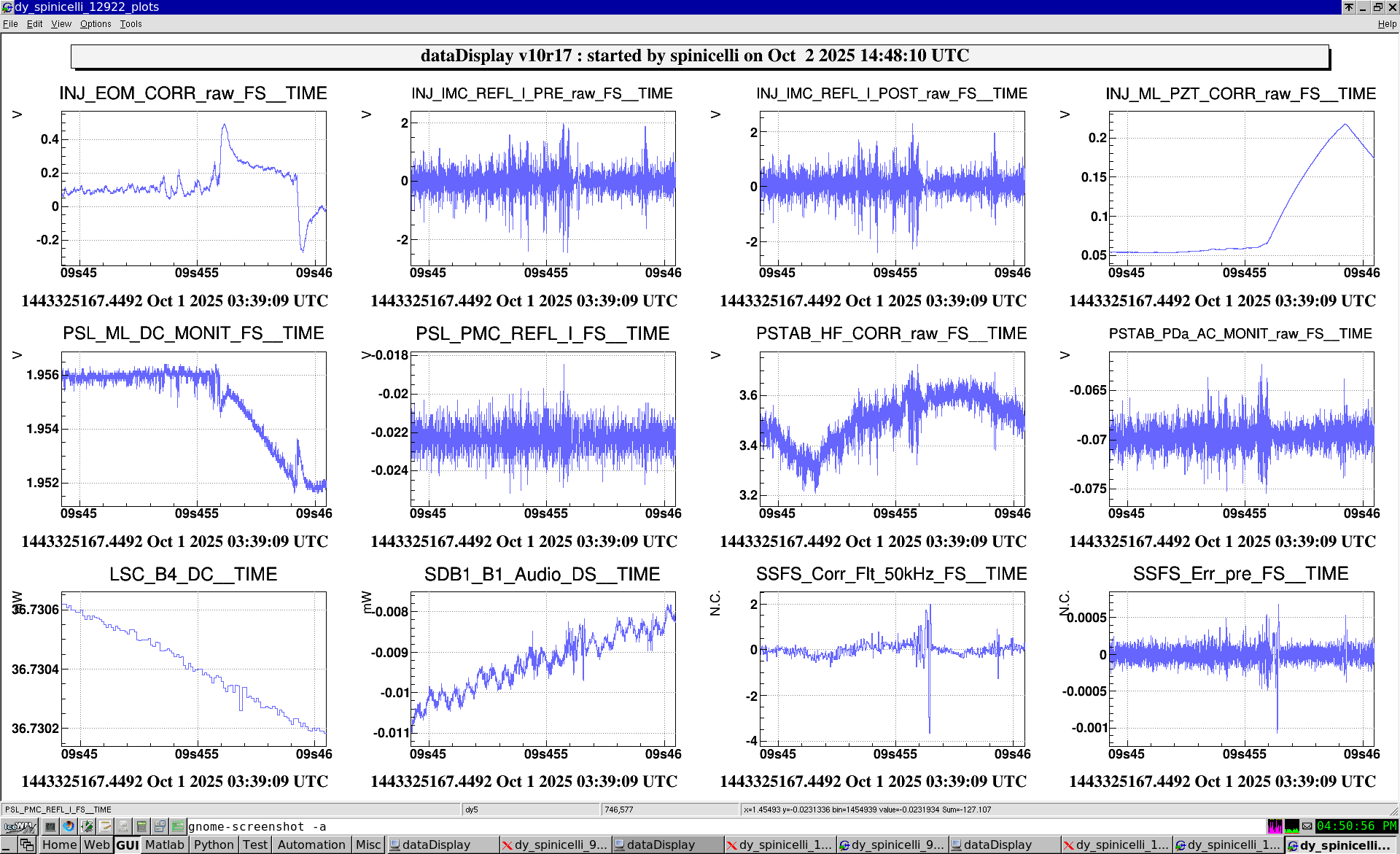Click the INJ_ML_PZT_CORR plot area
1400x854 pixels.
click(1241, 188)
